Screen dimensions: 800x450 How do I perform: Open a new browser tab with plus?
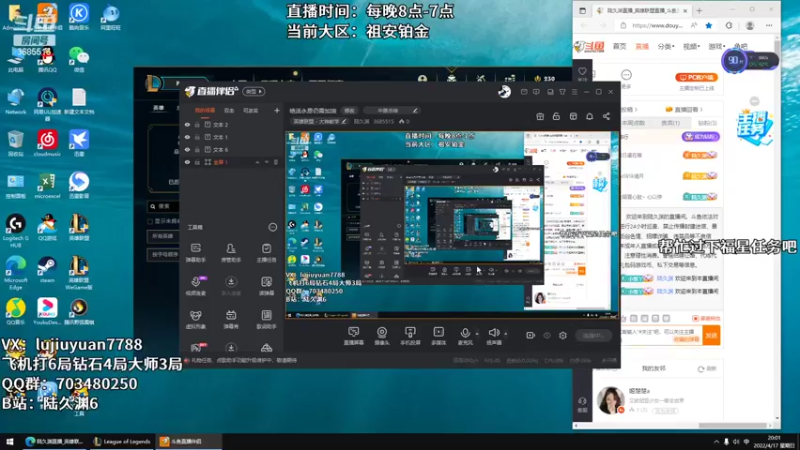[x=699, y=10]
